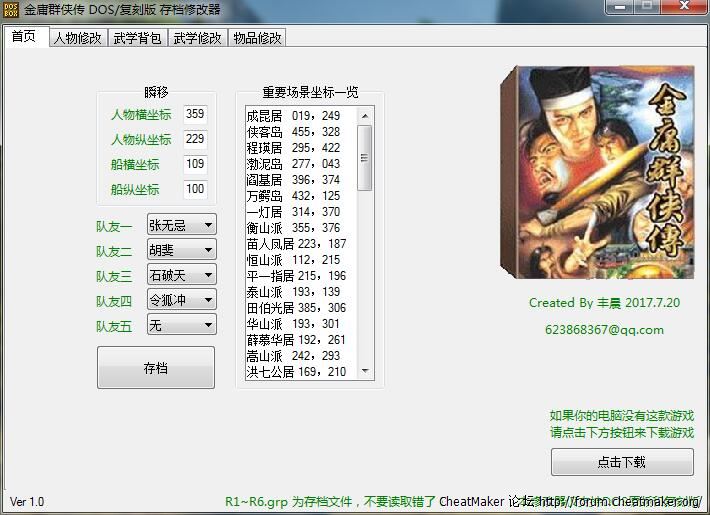Click the game box cover image

pos(597,172)
